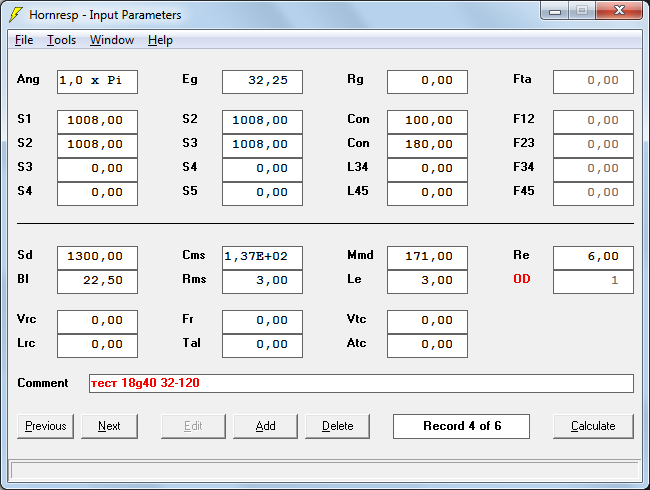
Task: Select the S3 field containing 1008,00
Action: click(x=262, y=146)
